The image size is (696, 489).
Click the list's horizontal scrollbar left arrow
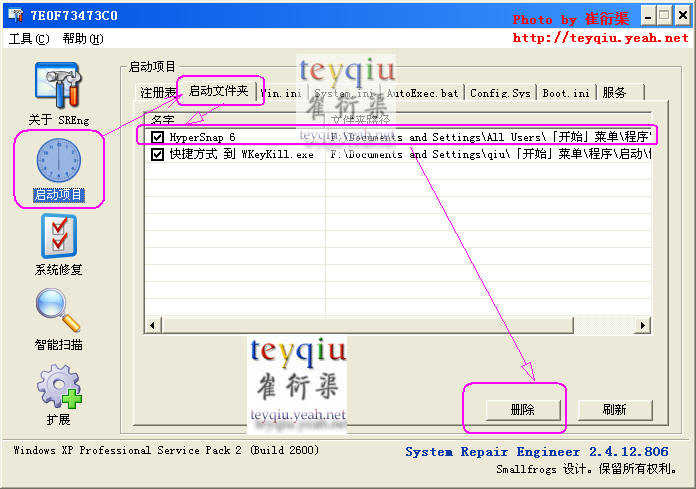pyautogui.click(x=153, y=325)
